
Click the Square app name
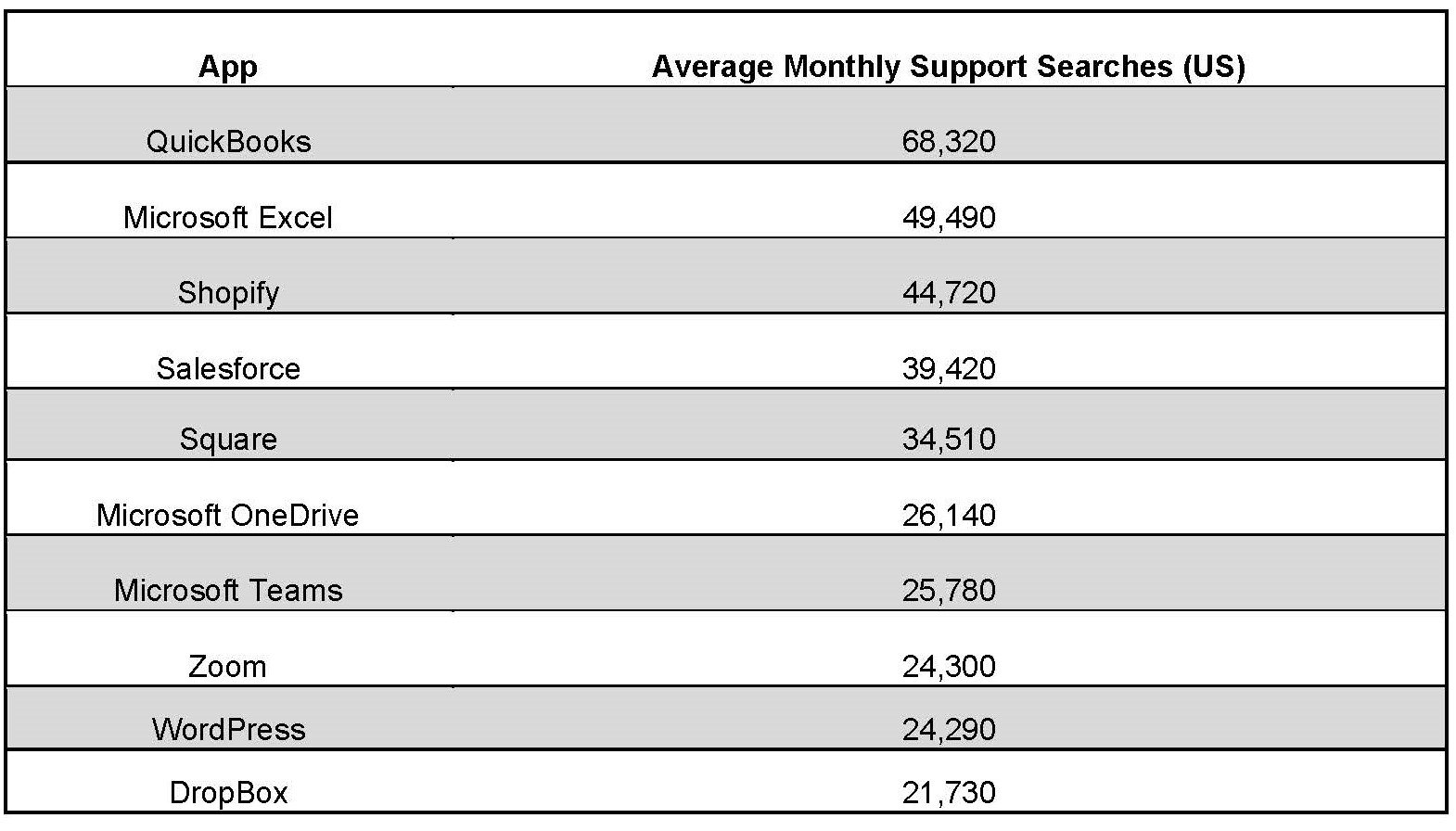point(228,440)
